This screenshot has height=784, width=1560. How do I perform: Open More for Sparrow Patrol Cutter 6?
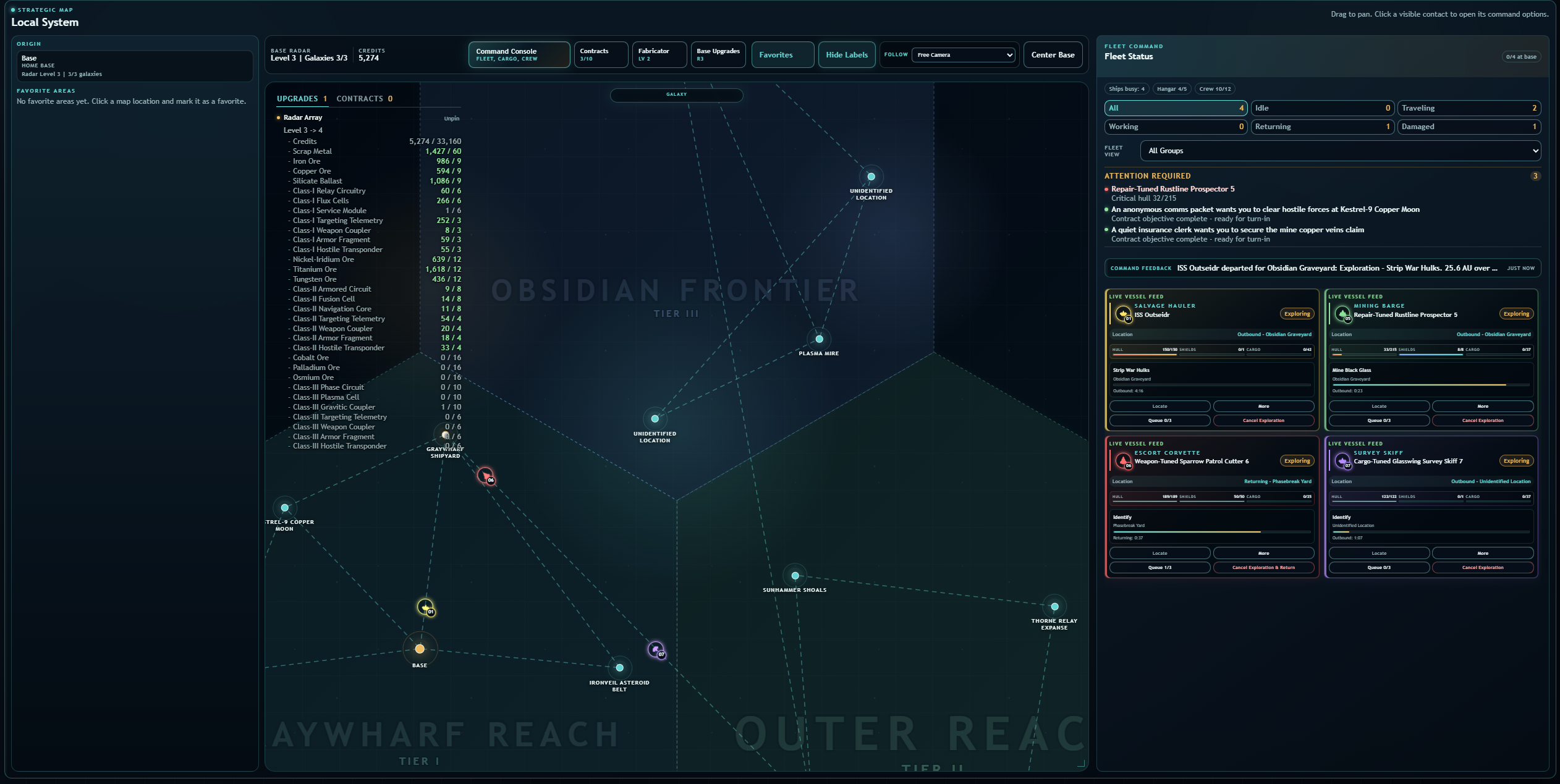1263,554
